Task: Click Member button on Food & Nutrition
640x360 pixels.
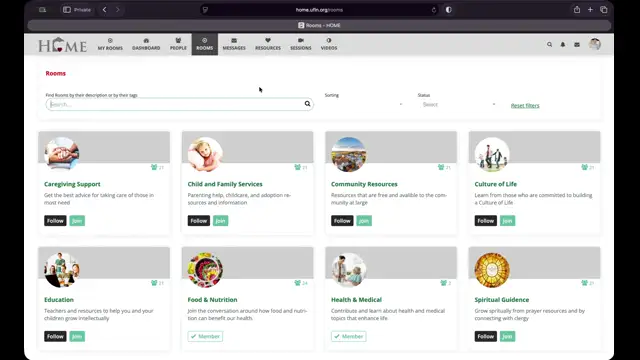Action: (205, 336)
